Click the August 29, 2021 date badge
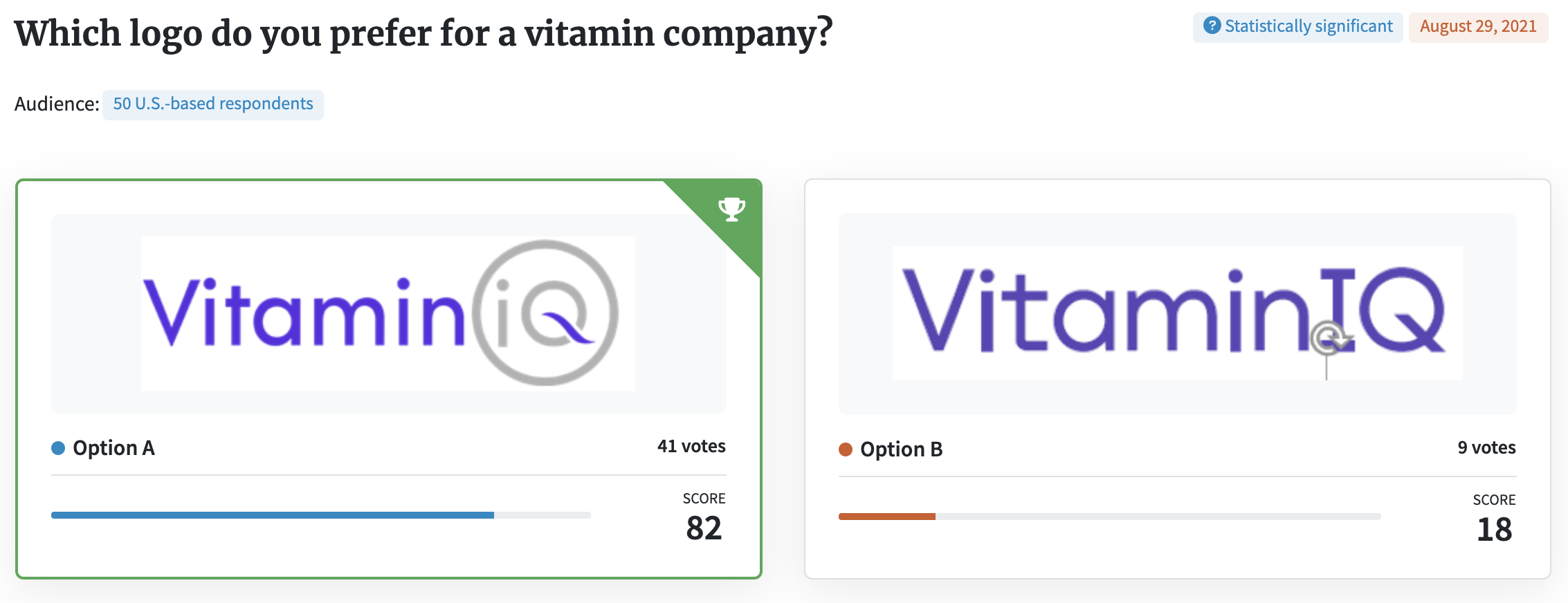1568x603 pixels. [1478, 26]
